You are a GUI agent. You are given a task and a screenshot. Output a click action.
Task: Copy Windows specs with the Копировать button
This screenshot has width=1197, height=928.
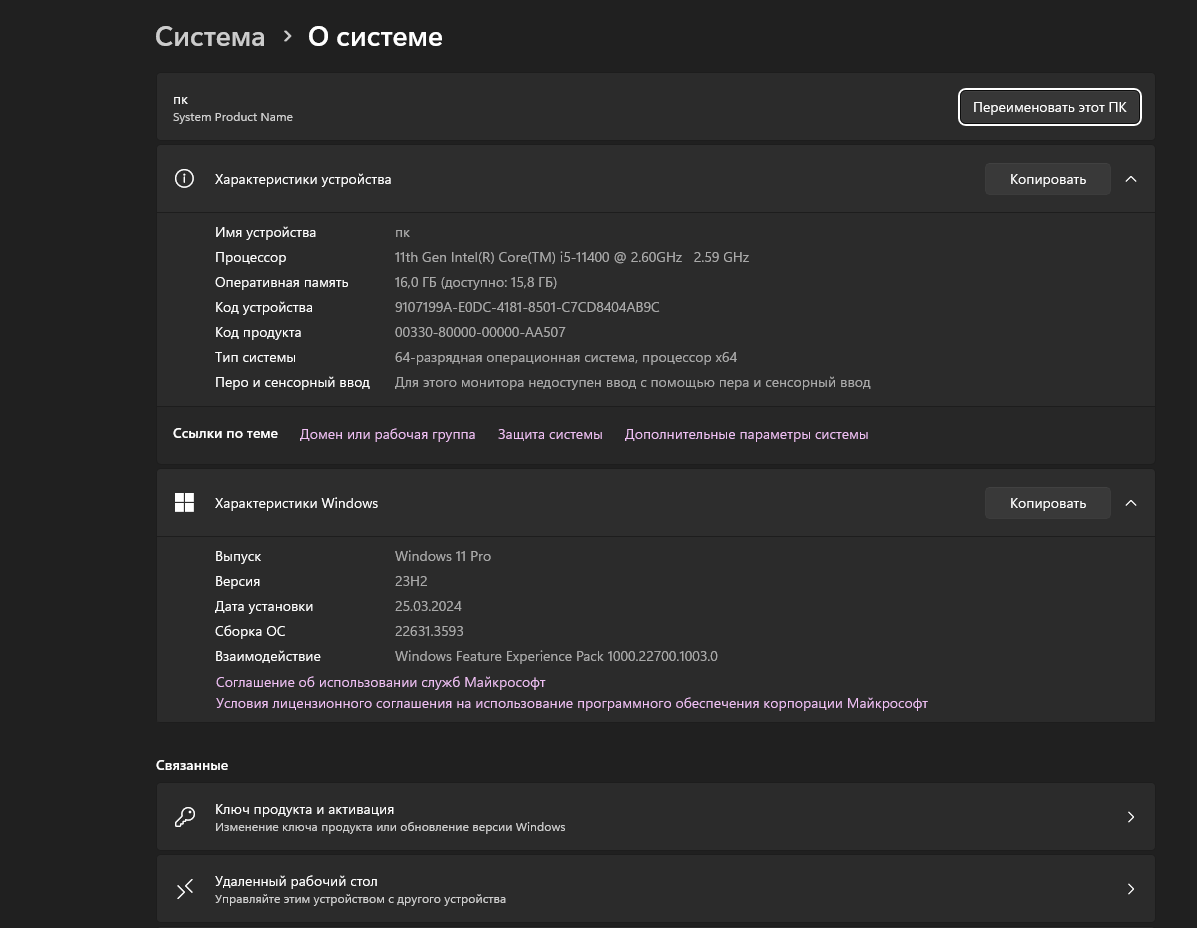(1047, 503)
